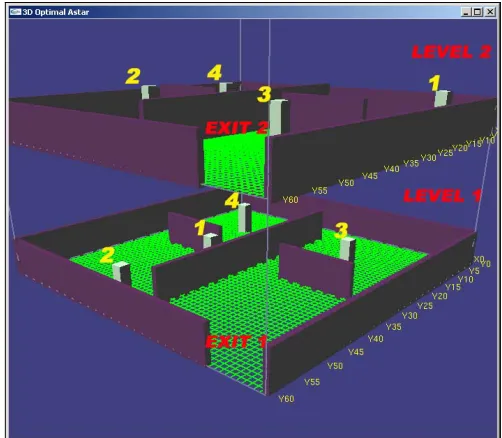Screen dimensions: 502x438
Task: Click the Y60 axis label on Level 2
Action: [290, 199]
